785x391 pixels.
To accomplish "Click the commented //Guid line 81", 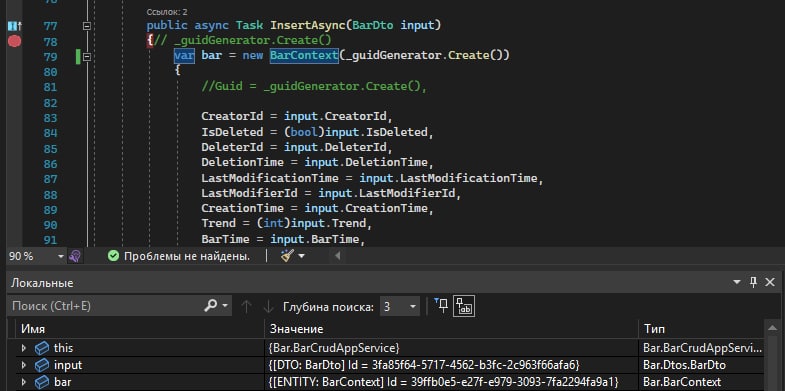I will pyautogui.click(x=314, y=87).
